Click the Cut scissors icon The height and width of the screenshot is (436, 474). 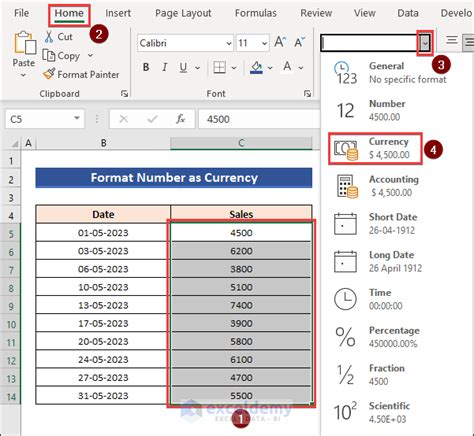point(49,37)
